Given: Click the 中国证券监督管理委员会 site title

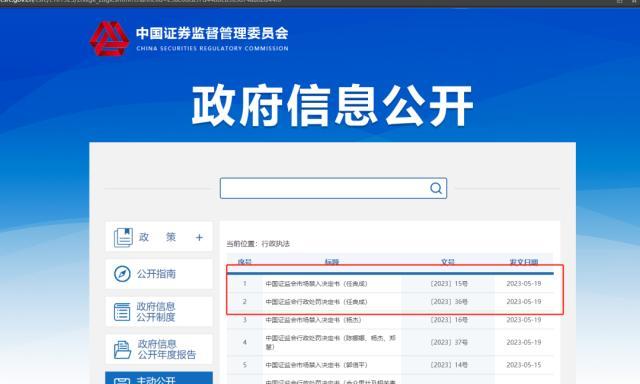Looking at the screenshot, I should (x=212, y=33).
